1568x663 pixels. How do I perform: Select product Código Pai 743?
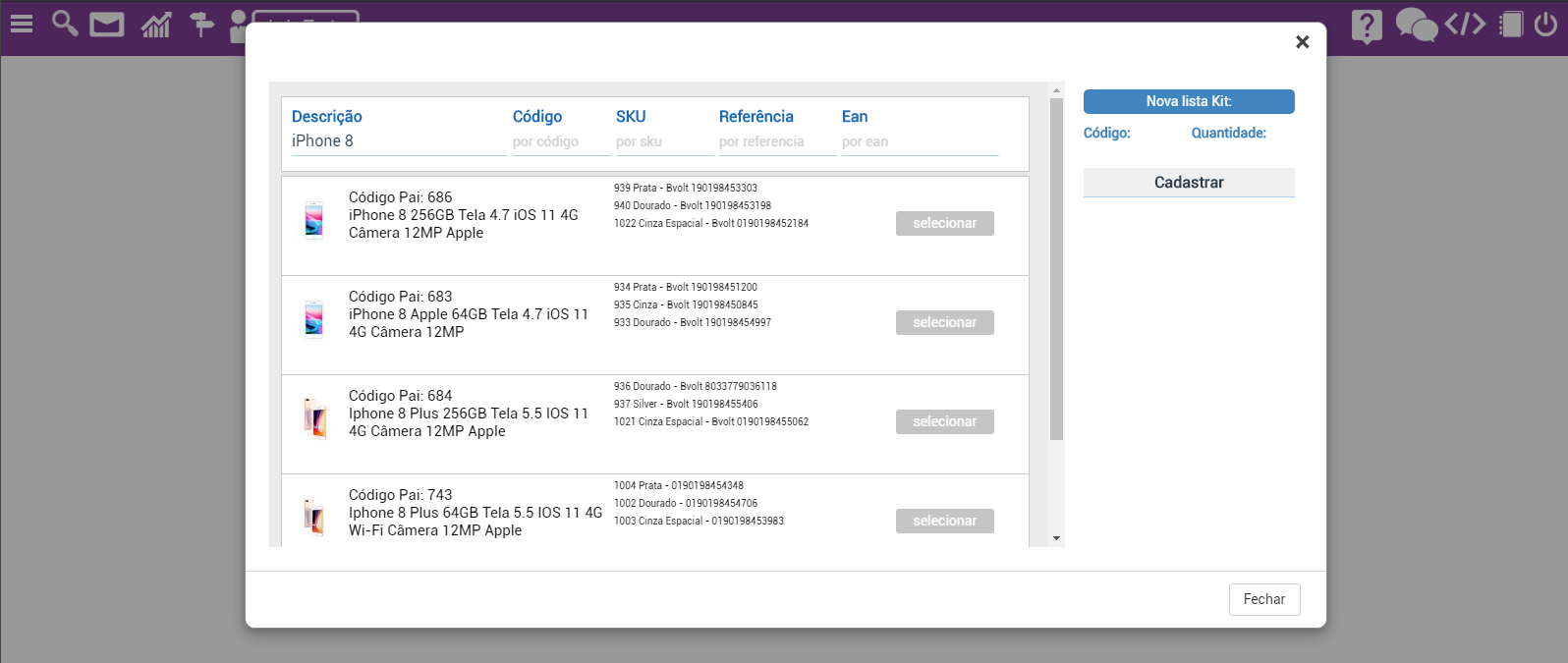(x=944, y=521)
